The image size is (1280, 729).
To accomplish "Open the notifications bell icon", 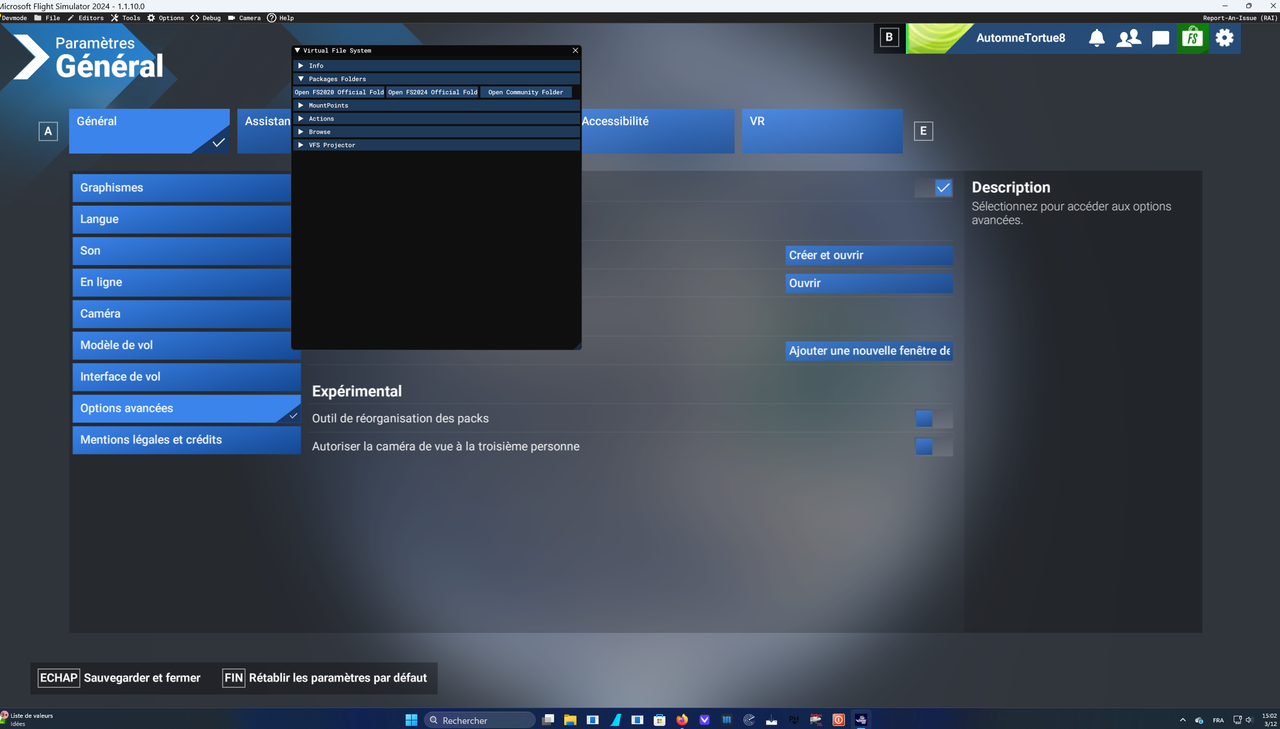I will [x=1096, y=38].
